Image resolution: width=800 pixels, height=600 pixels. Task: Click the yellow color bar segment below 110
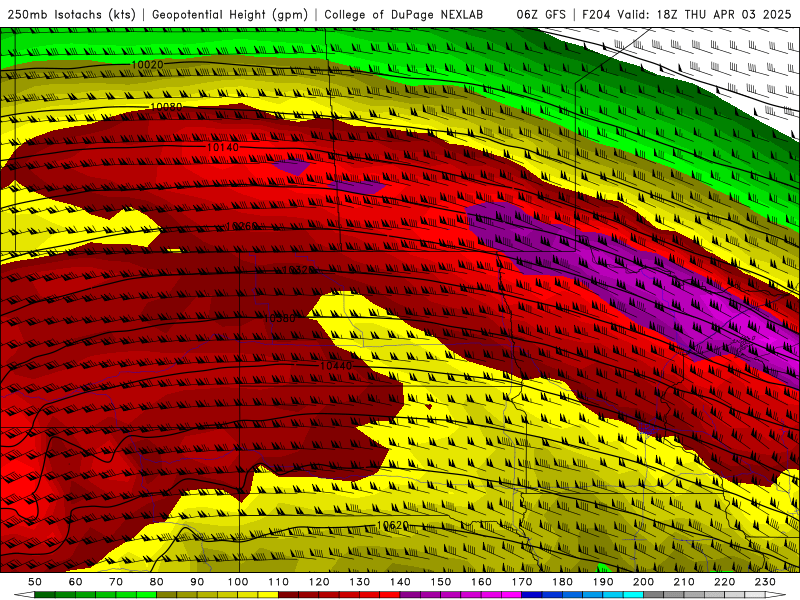click(268, 595)
